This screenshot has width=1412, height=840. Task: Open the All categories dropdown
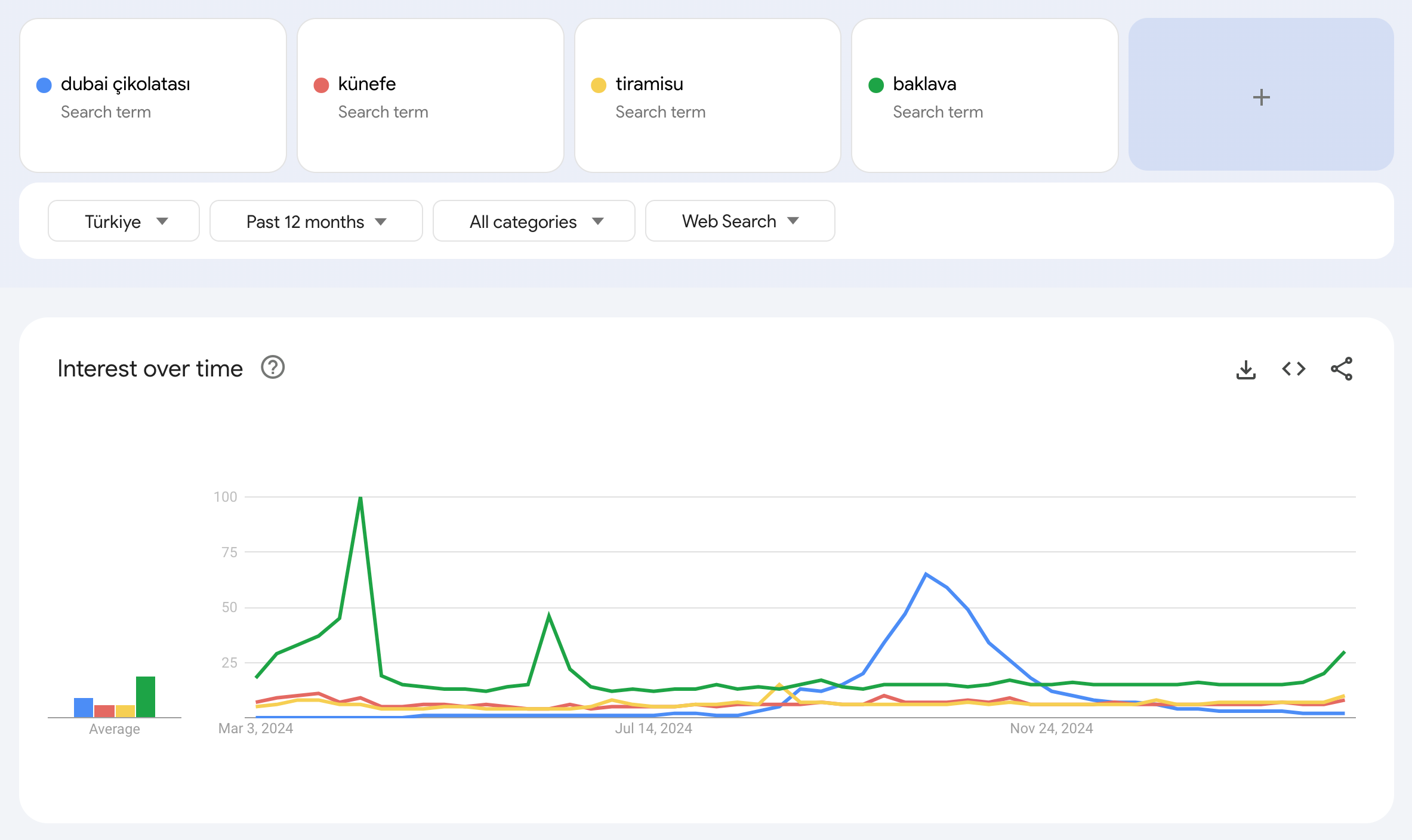click(534, 221)
